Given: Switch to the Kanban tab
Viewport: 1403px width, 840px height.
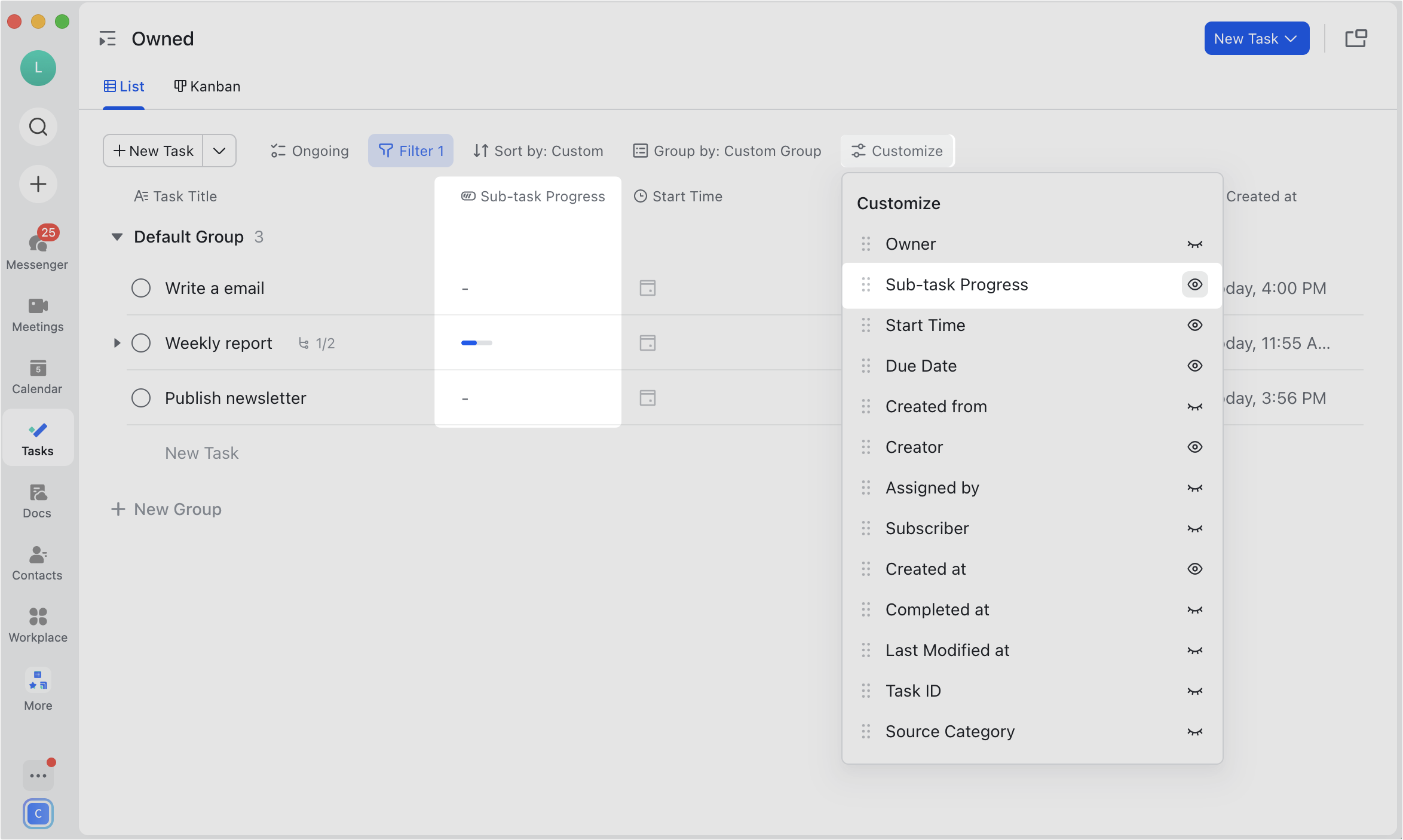Looking at the screenshot, I should click(x=207, y=86).
